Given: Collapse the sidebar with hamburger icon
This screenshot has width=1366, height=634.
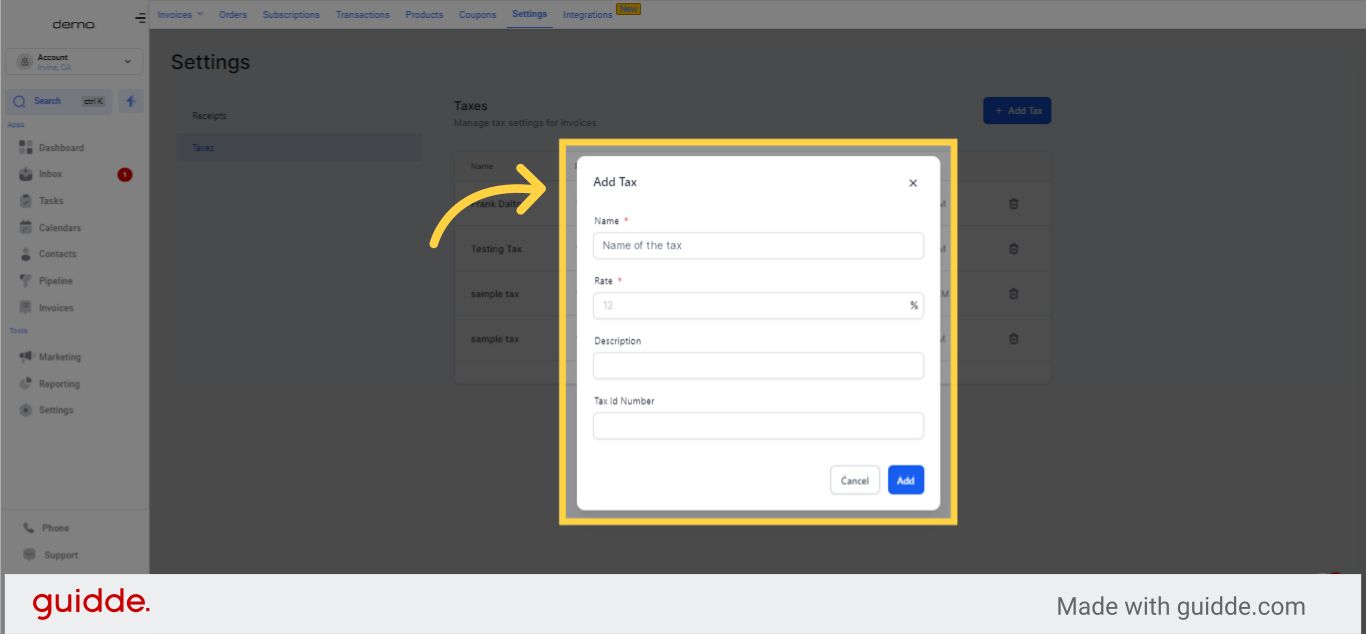Looking at the screenshot, I should [140, 18].
